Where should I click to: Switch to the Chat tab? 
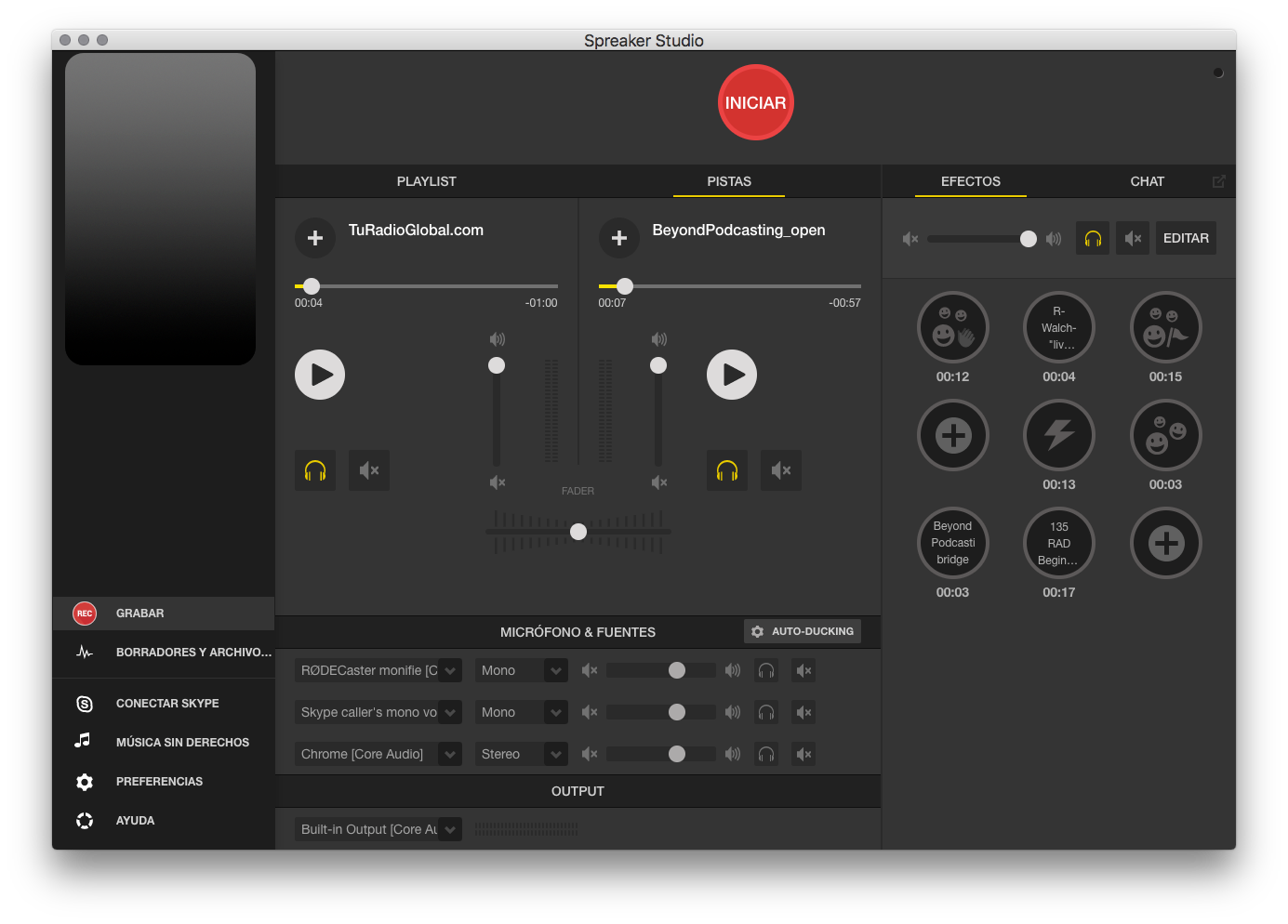click(1147, 181)
